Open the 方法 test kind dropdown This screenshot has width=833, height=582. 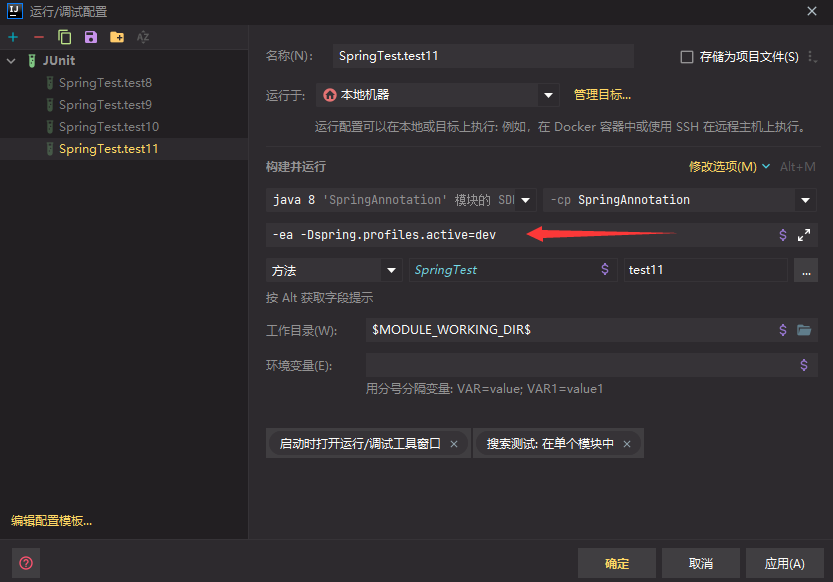pos(391,269)
